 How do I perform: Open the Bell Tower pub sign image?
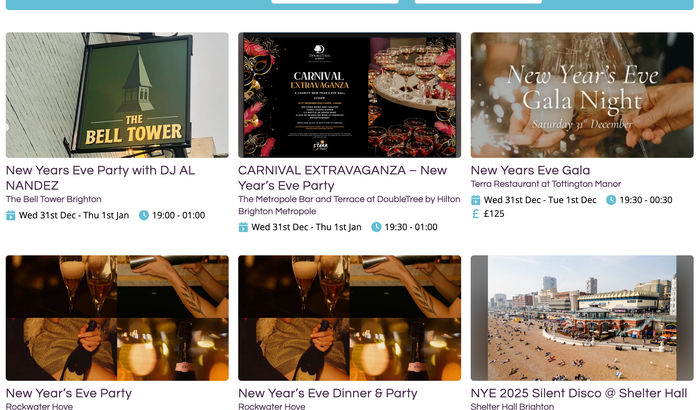pos(117,95)
